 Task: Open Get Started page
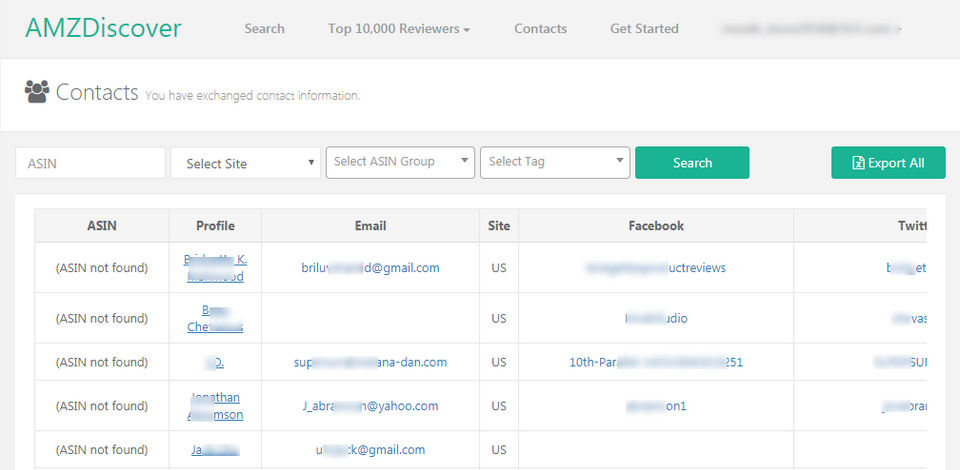coord(644,29)
